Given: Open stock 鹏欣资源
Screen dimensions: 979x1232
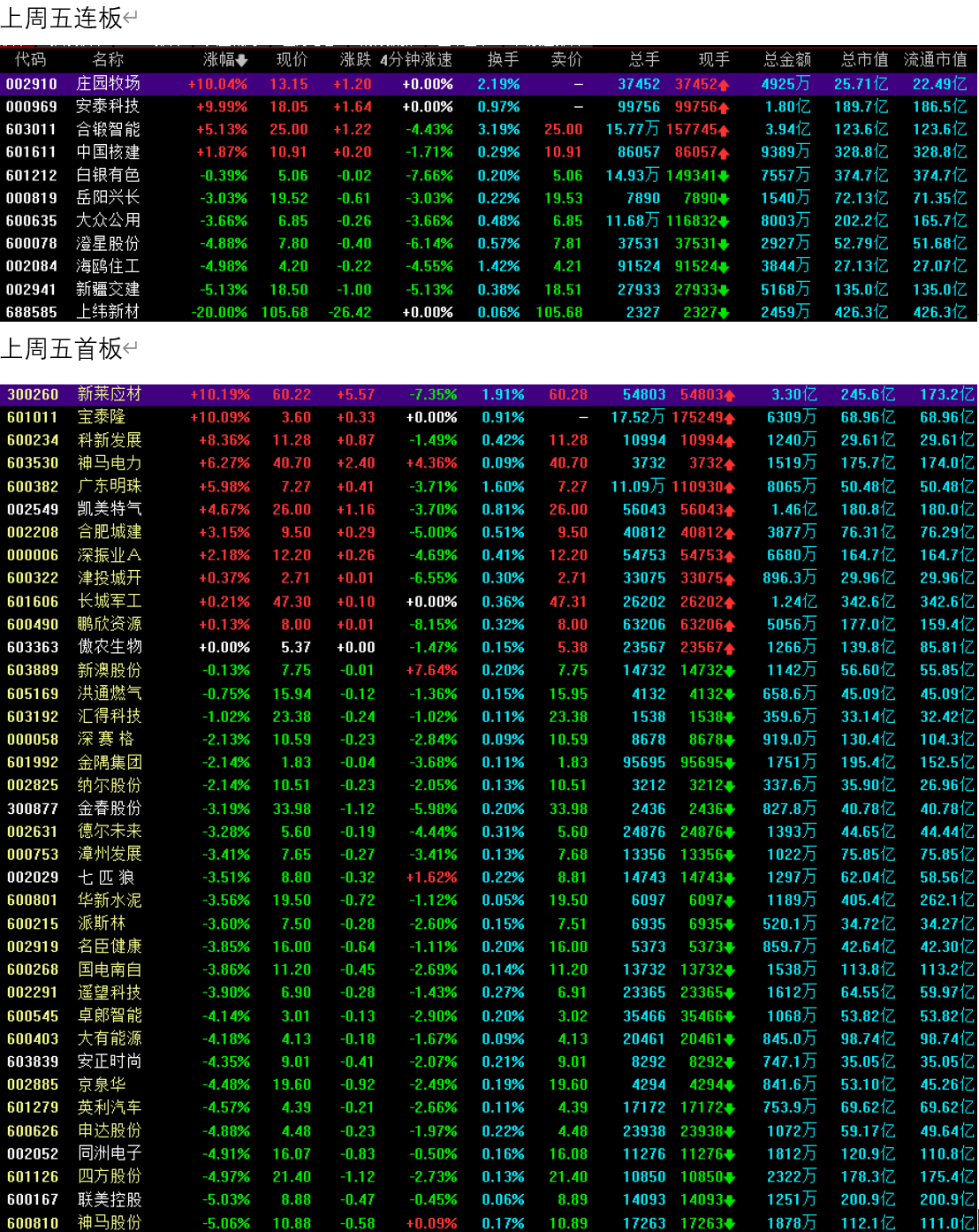Looking at the screenshot, I should (x=110, y=624).
